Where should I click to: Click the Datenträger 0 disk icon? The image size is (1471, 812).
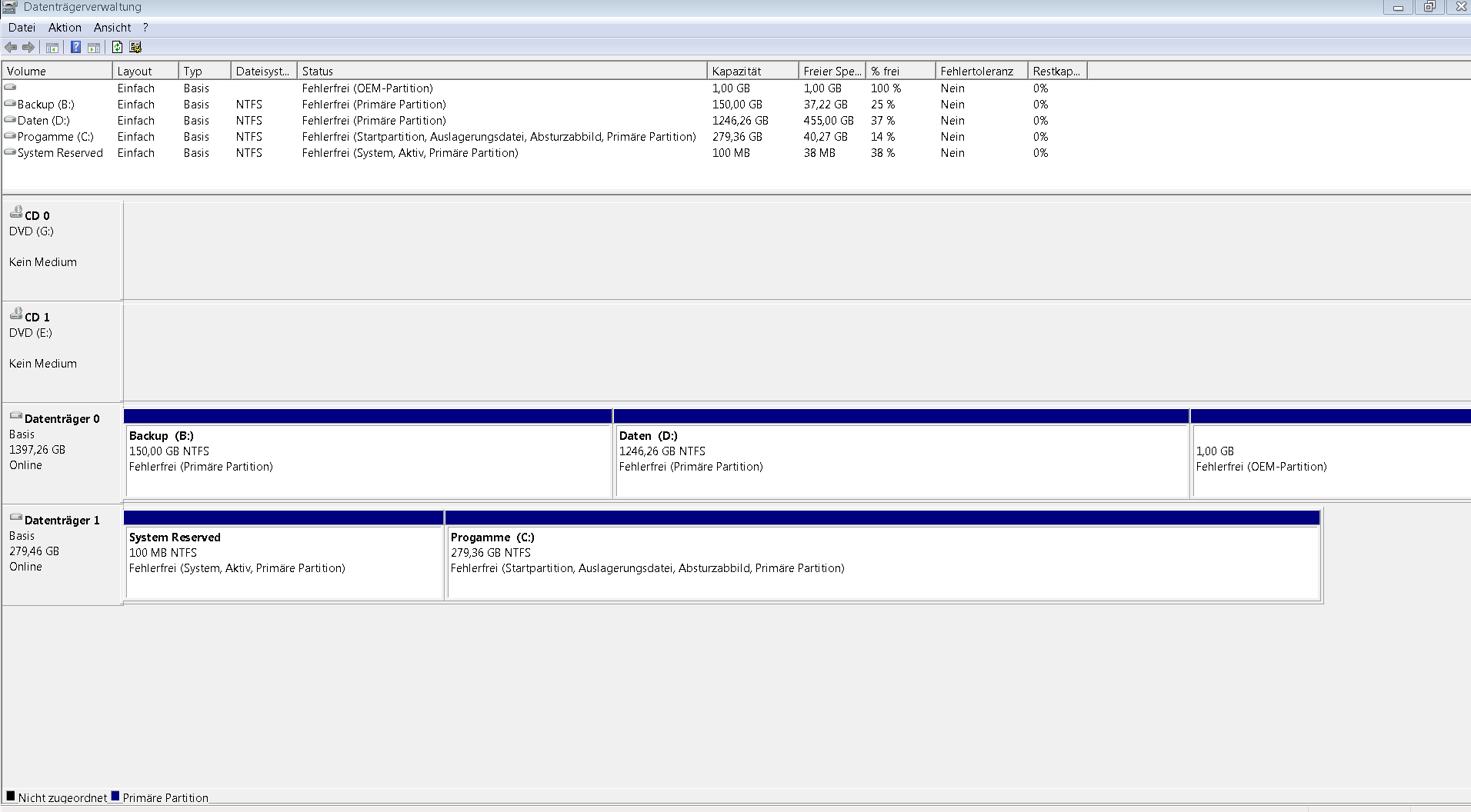pos(16,416)
